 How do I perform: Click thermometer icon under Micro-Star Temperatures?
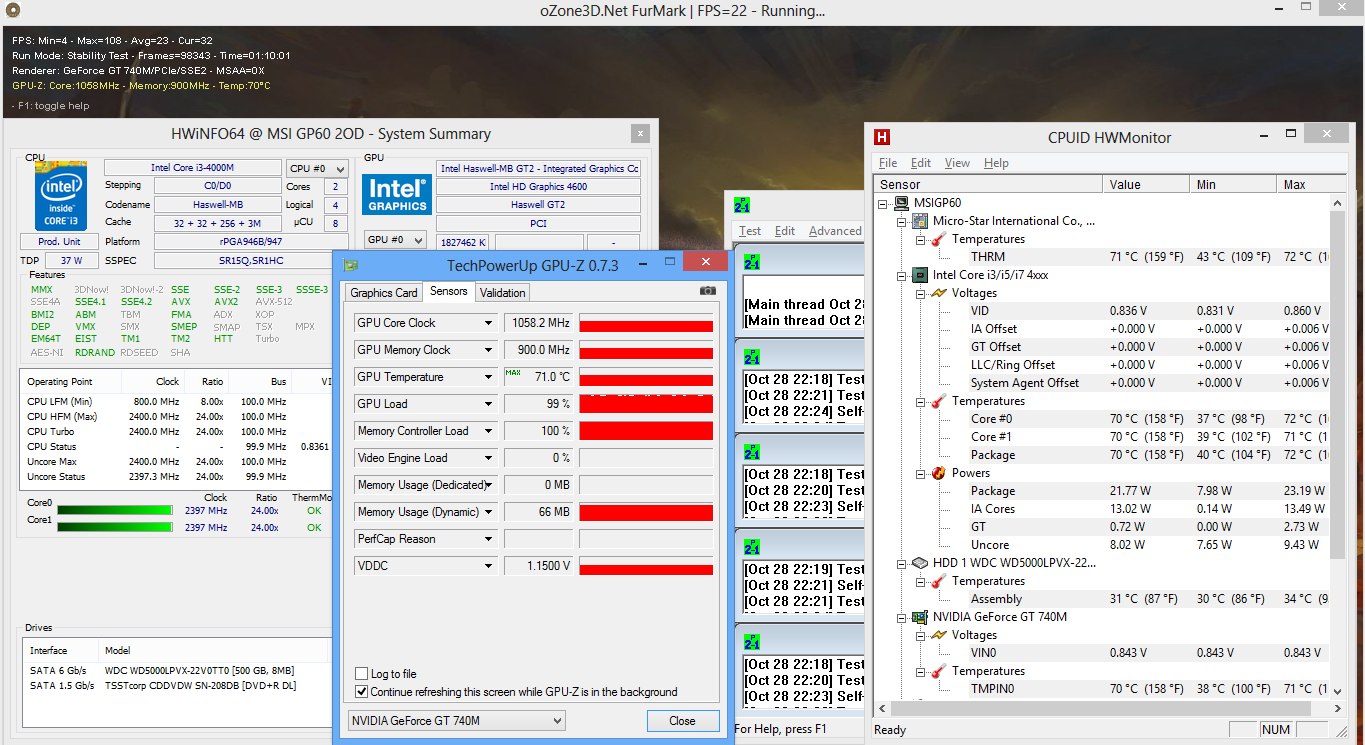coord(938,239)
